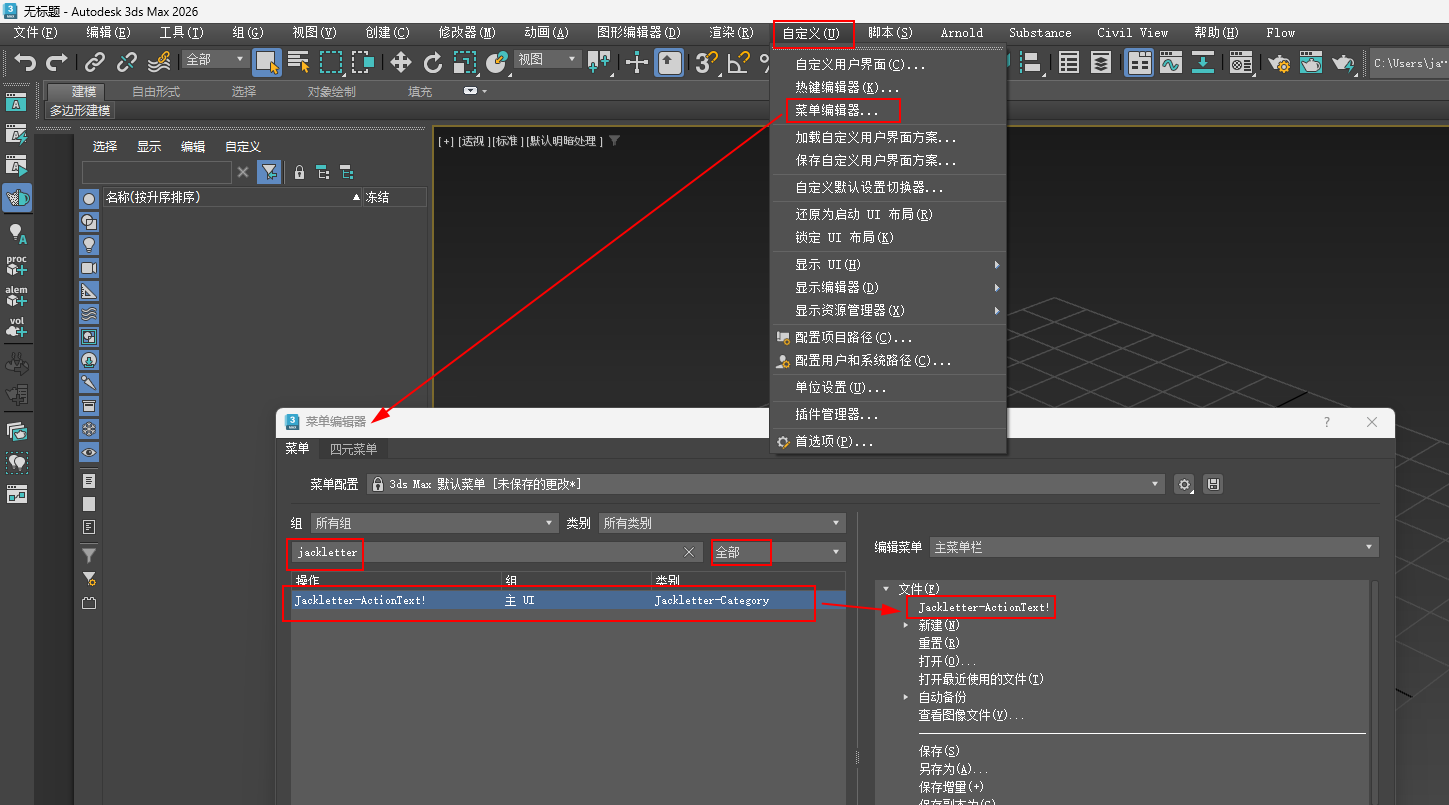Click the Rectangular Selection Region icon
The image size is (1449, 805).
point(331,63)
